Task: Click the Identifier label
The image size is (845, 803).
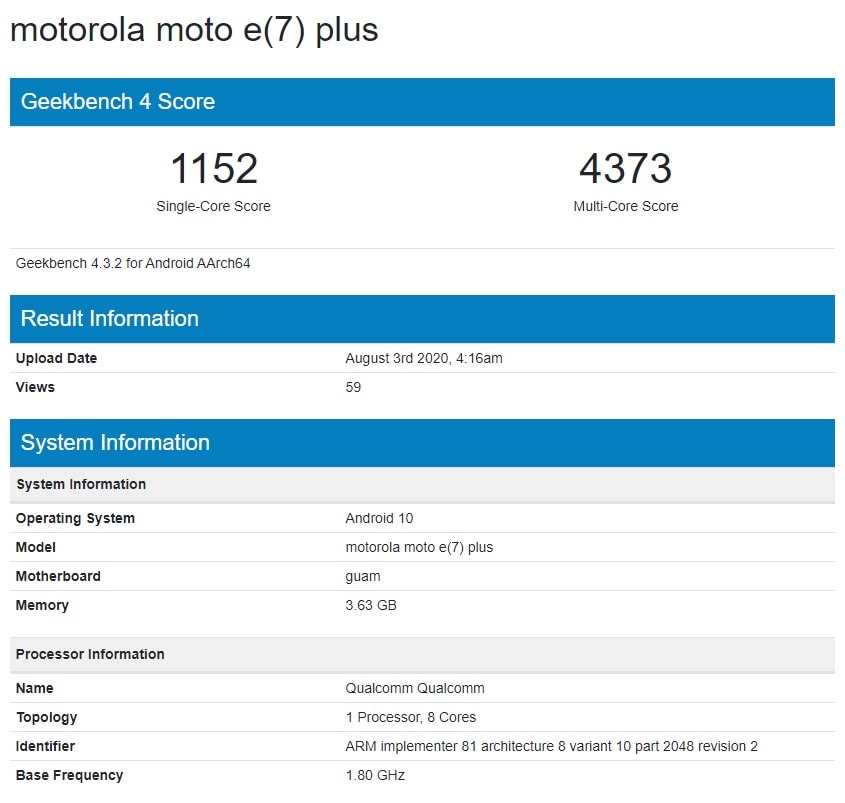Action: [x=45, y=747]
